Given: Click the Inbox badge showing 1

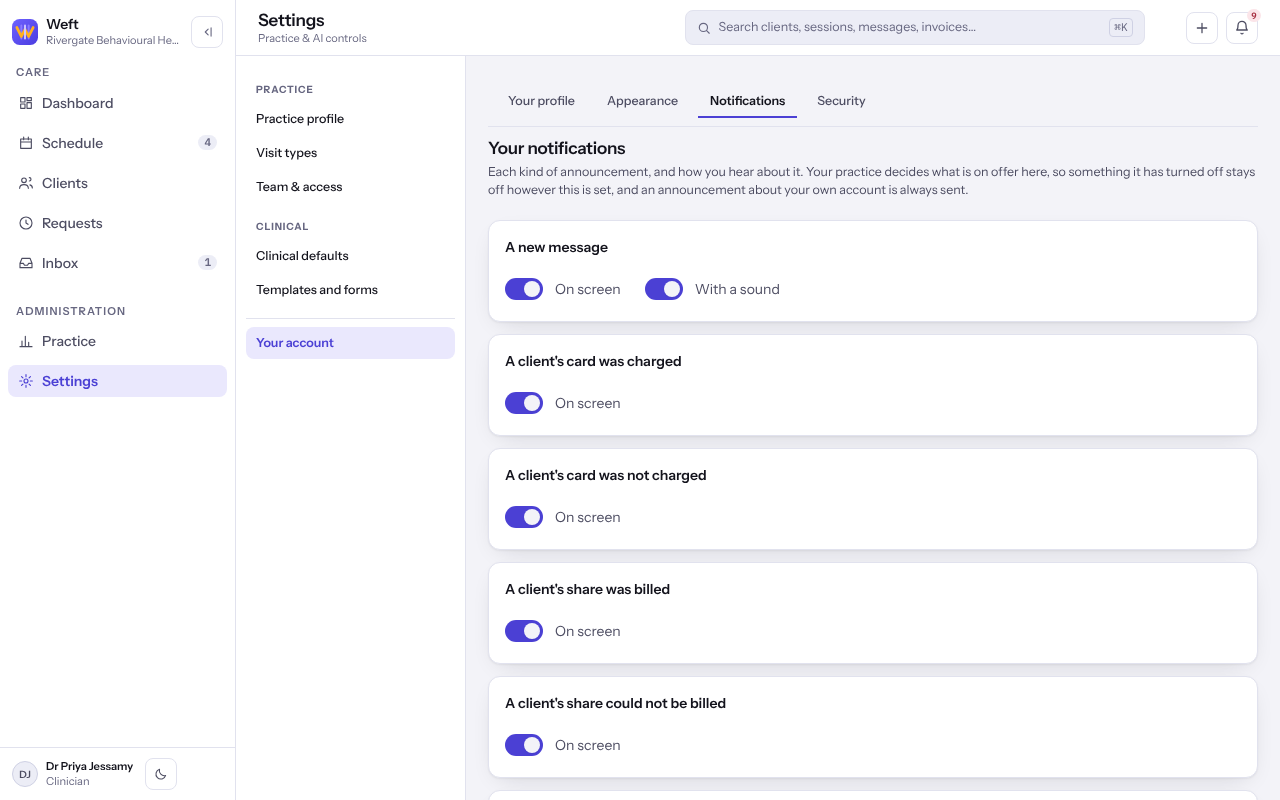Looking at the screenshot, I should (x=207, y=263).
